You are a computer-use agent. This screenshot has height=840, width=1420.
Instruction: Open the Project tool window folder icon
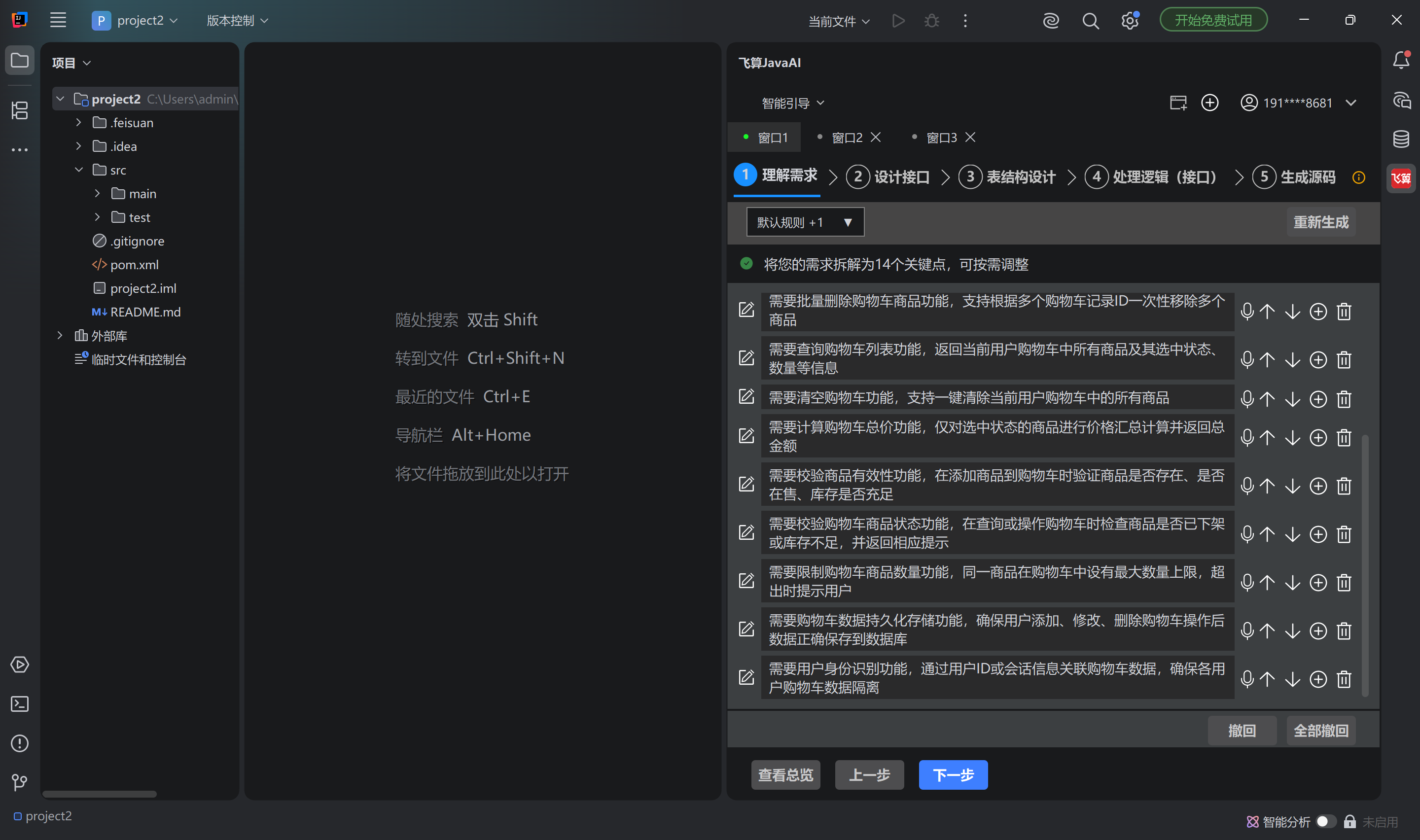[20, 60]
